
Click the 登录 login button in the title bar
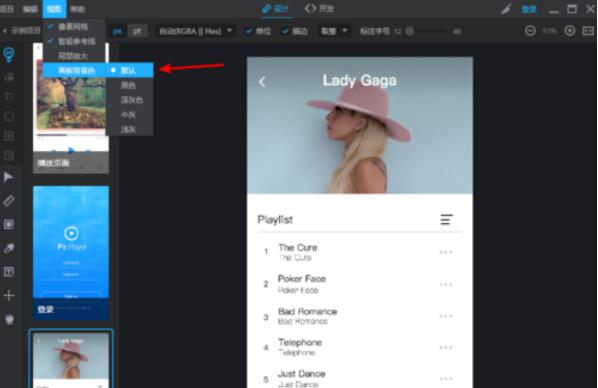529,9
